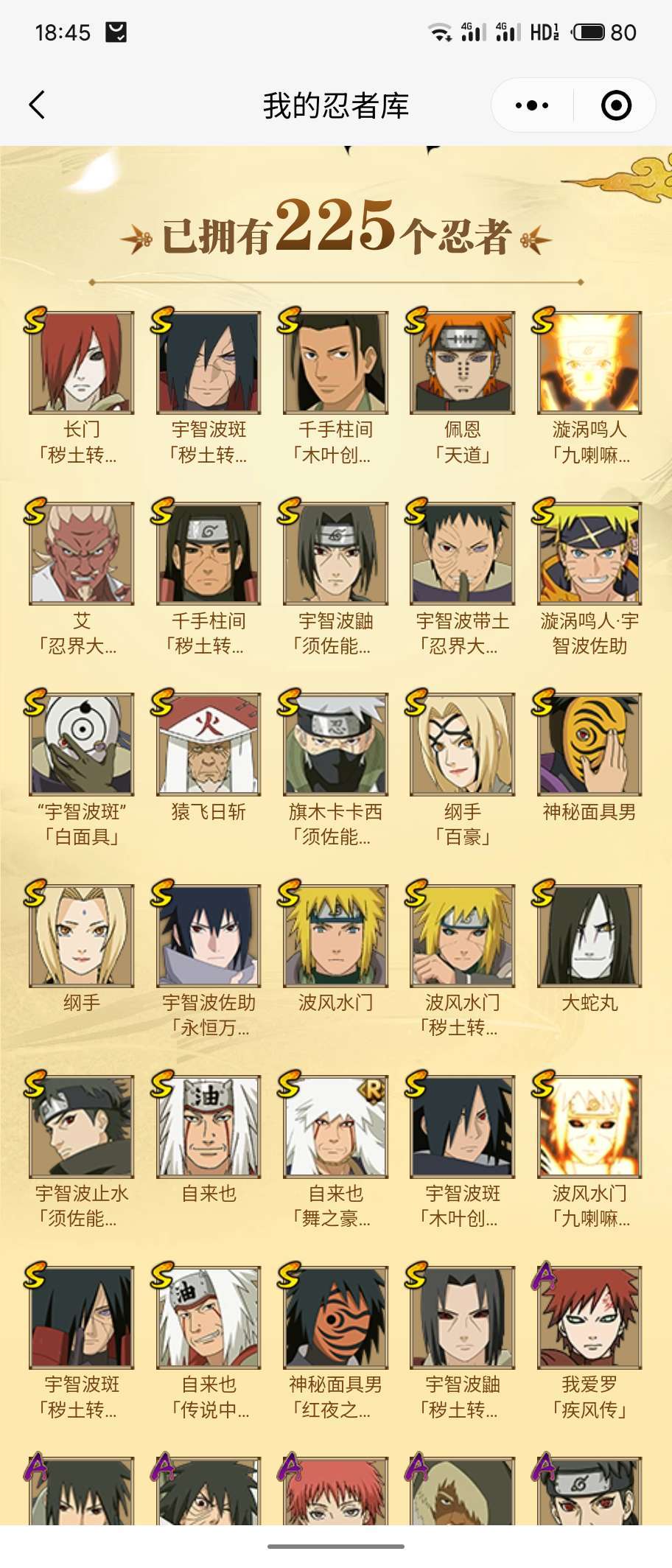
Task: Open 神秘面具男「红夜之...」portrait
Action: pyautogui.click(x=336, y=1317)
